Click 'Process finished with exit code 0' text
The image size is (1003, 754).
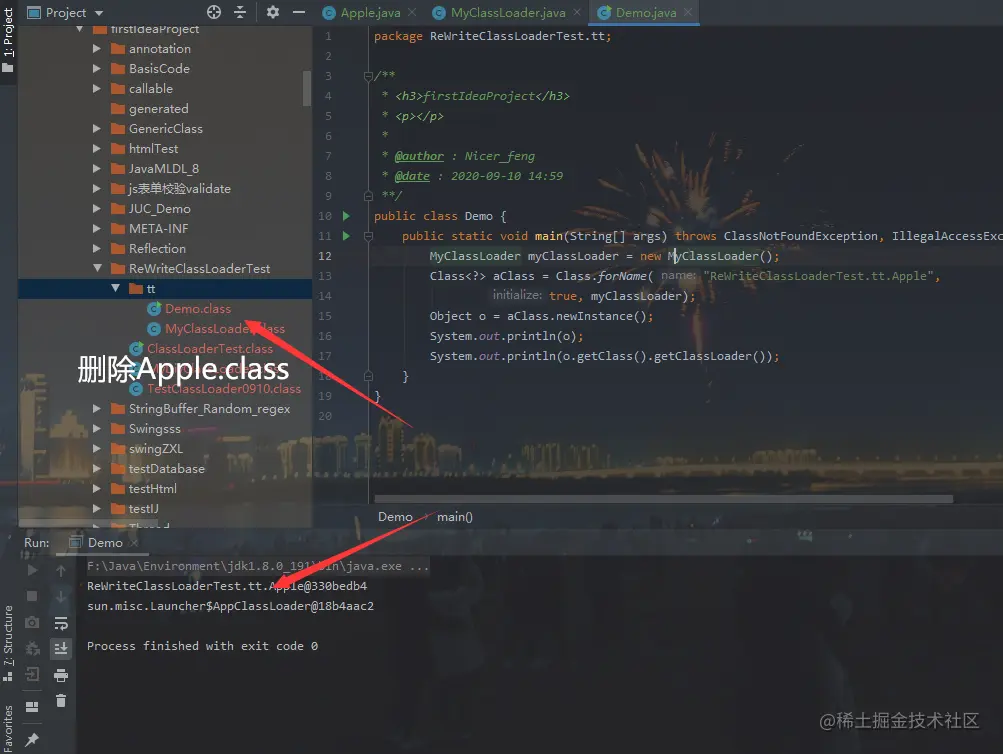[202, 646]
